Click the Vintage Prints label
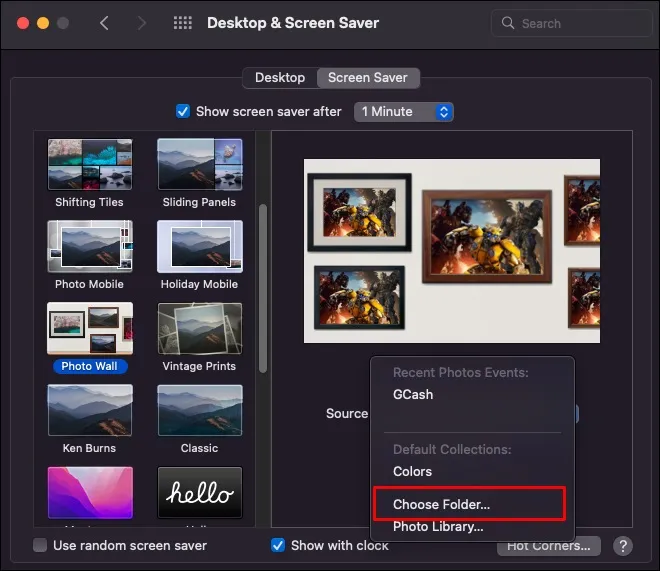Screen dimensions: 660x571 point(199,366)
